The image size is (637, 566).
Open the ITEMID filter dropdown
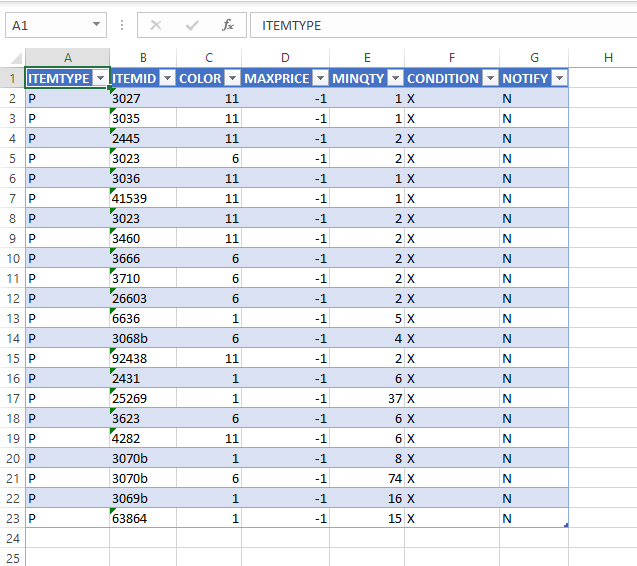point(167,78)
